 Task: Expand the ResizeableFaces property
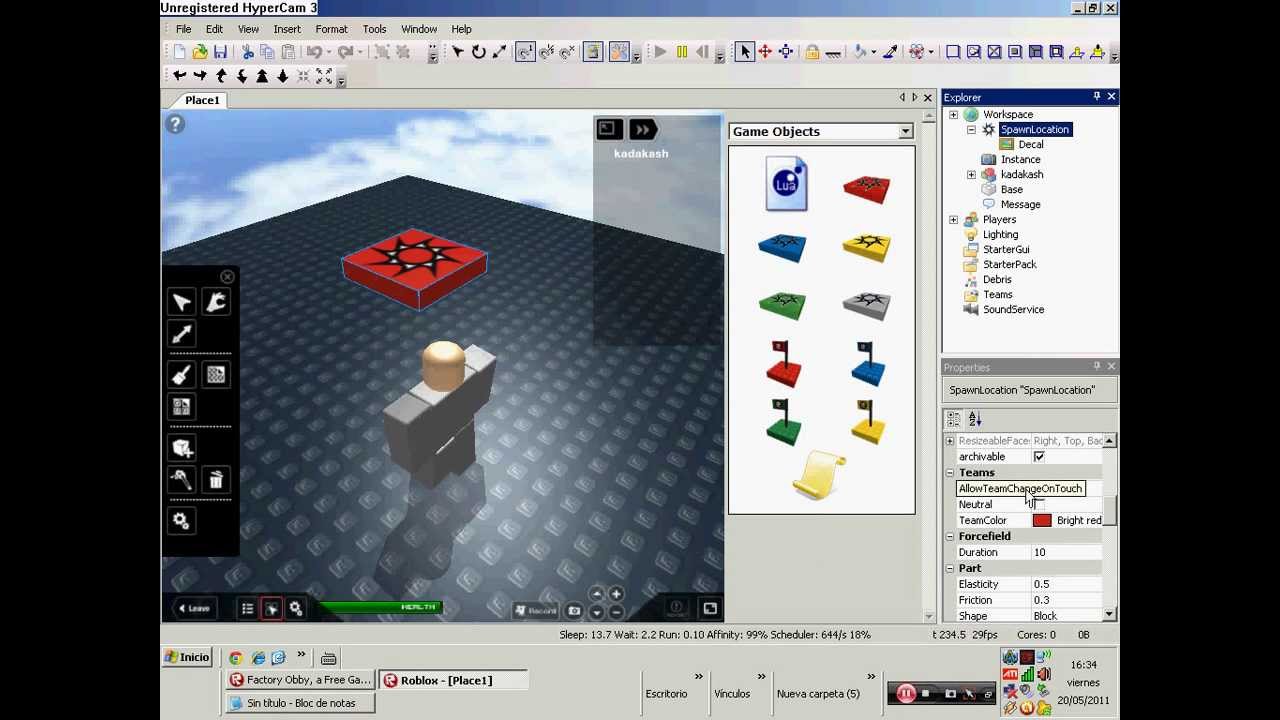(950, 441)
